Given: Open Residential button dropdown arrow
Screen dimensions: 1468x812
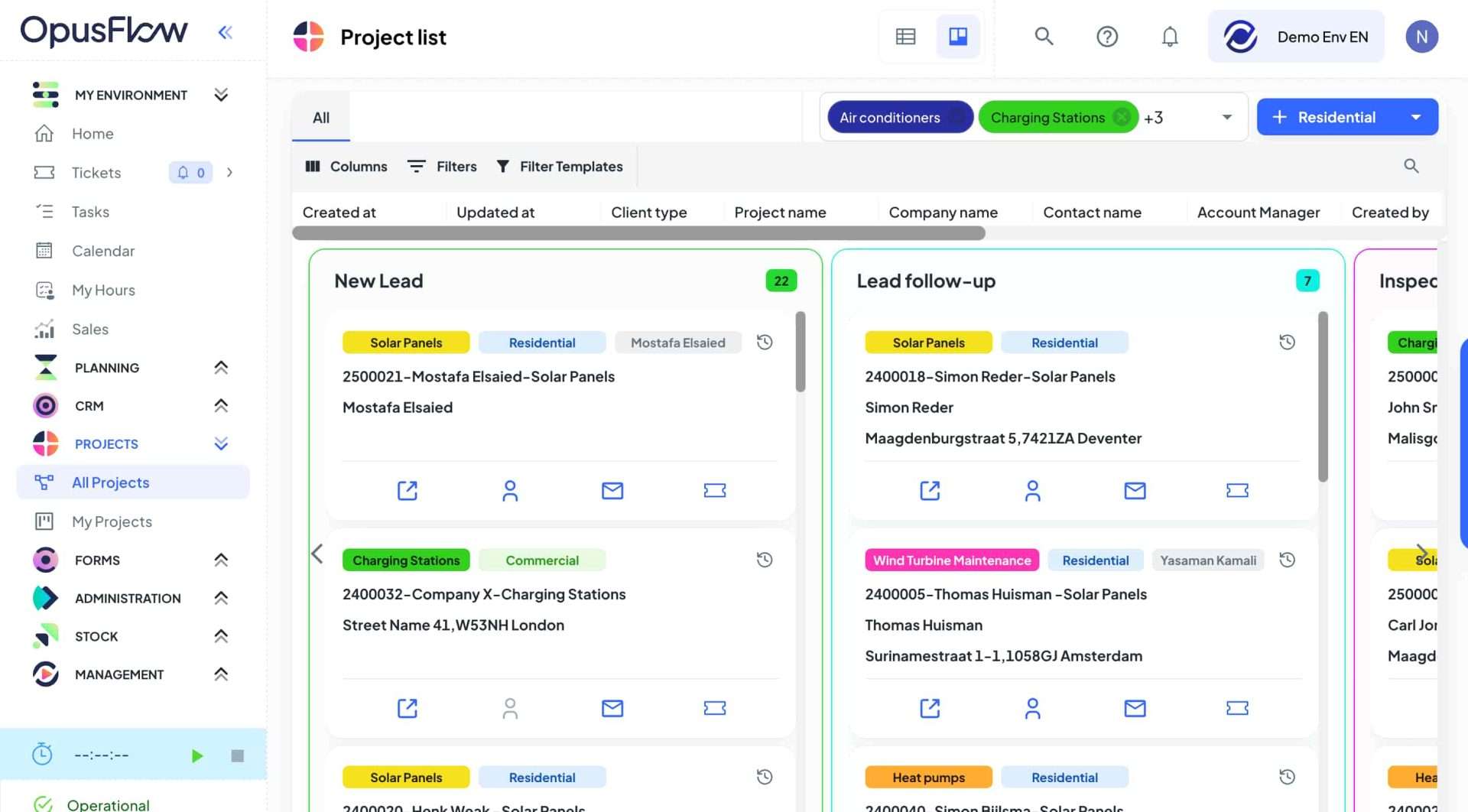Looking at the screenshot, I should click(x=1416, y=117).
